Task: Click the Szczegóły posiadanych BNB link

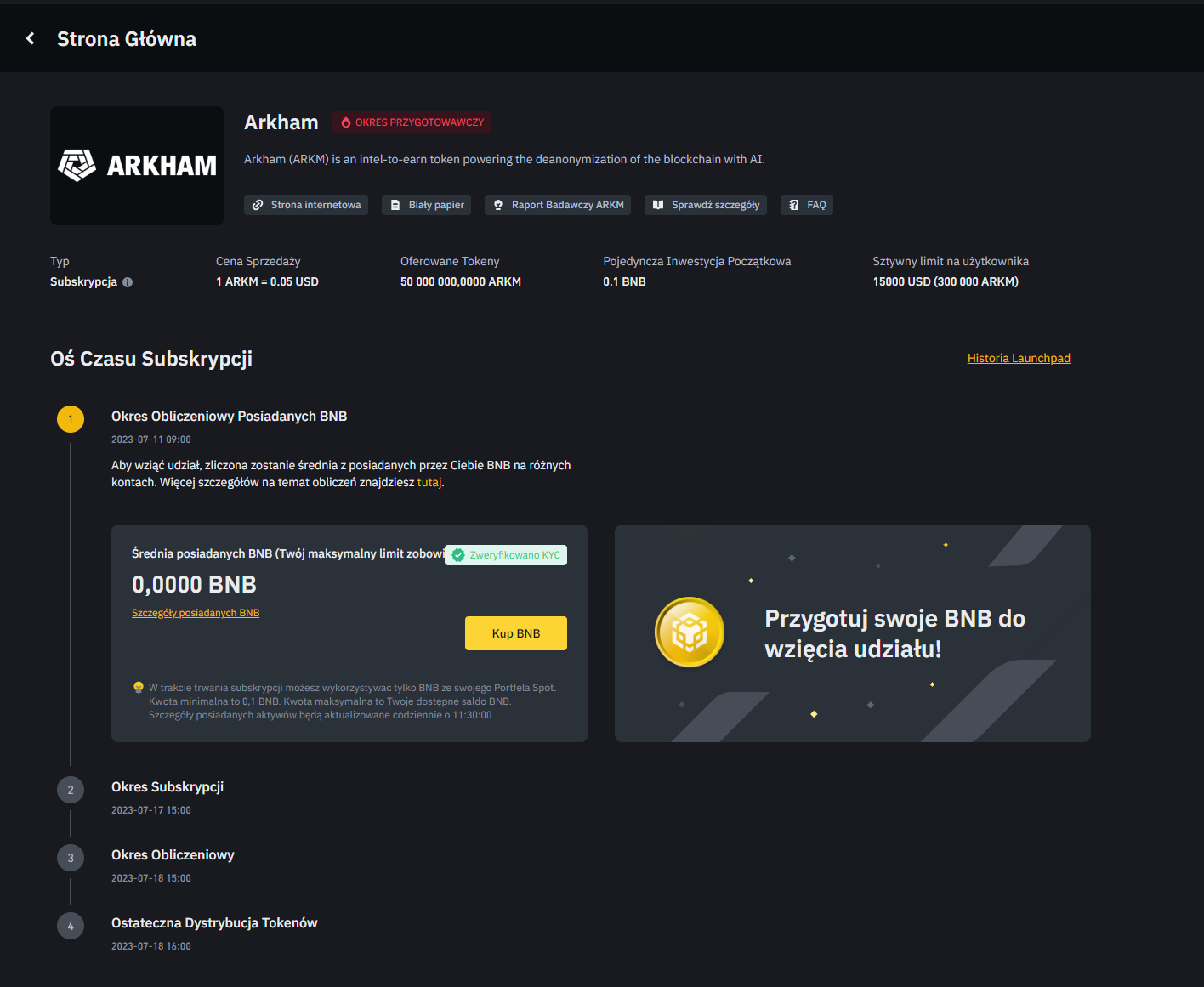Action: click(196, 613)
